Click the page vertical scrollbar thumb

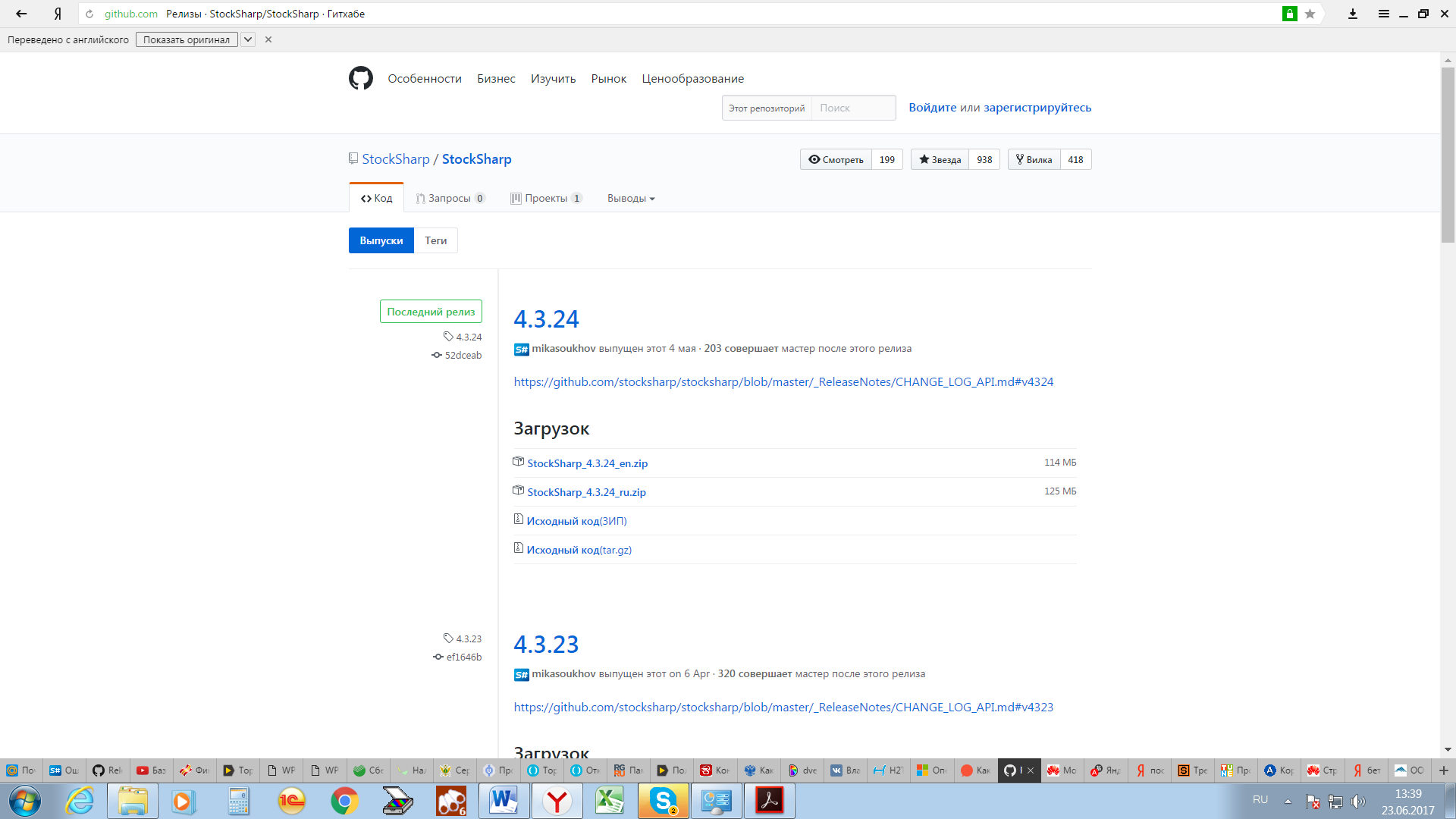(x=1448, y=155)
